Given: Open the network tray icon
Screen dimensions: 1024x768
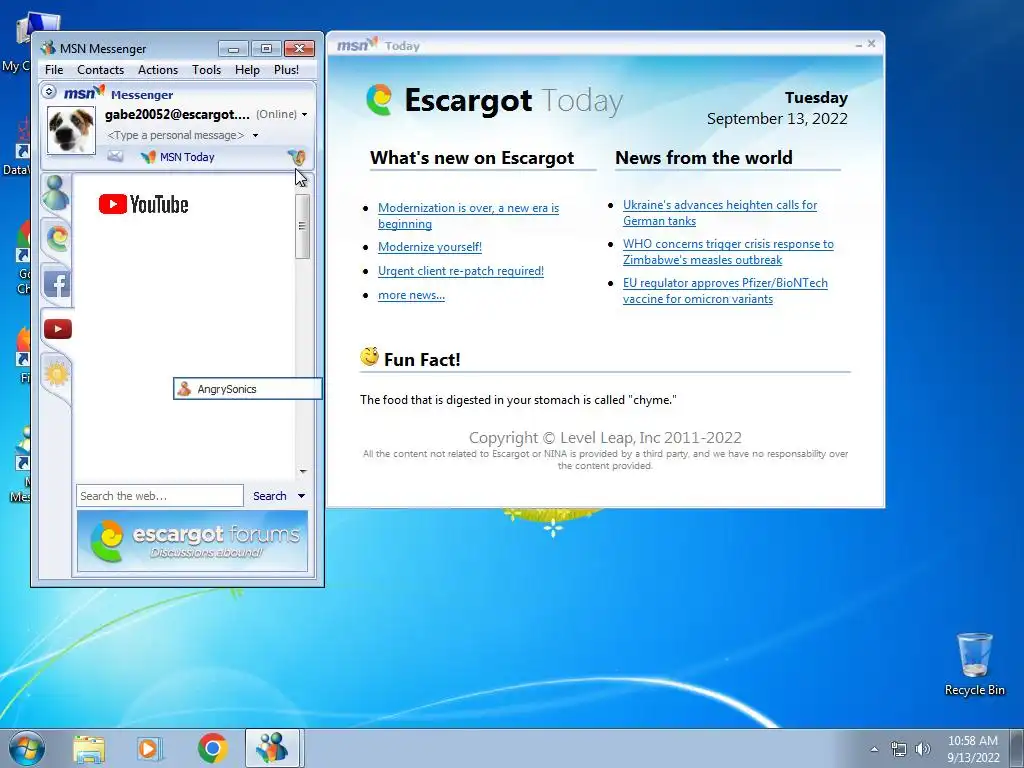Looking at the screenshot, I should tap(899, 749).
